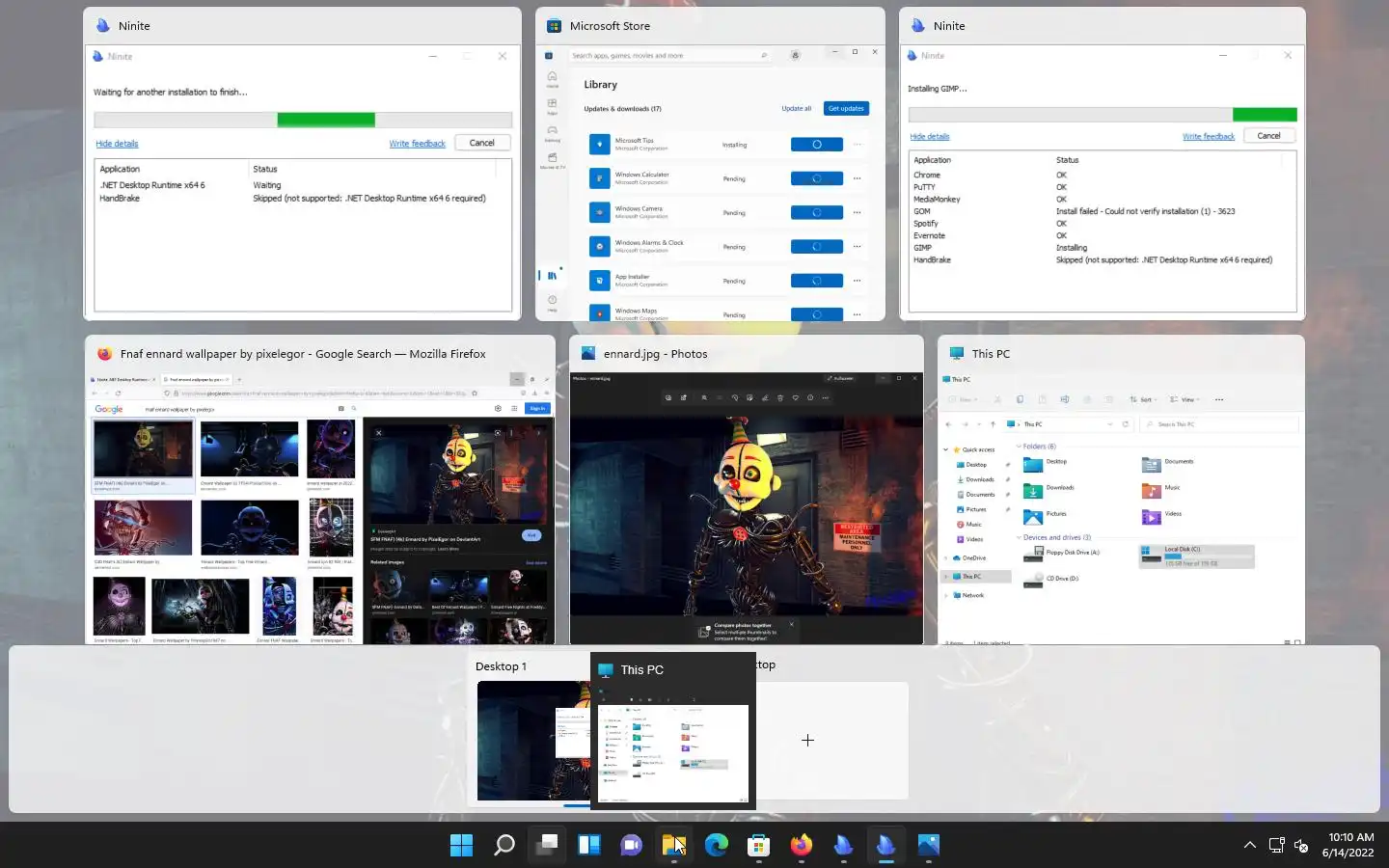Launch Microsoft Edge from the taskbar
The image size is (1389, 868).
(717, 846)
